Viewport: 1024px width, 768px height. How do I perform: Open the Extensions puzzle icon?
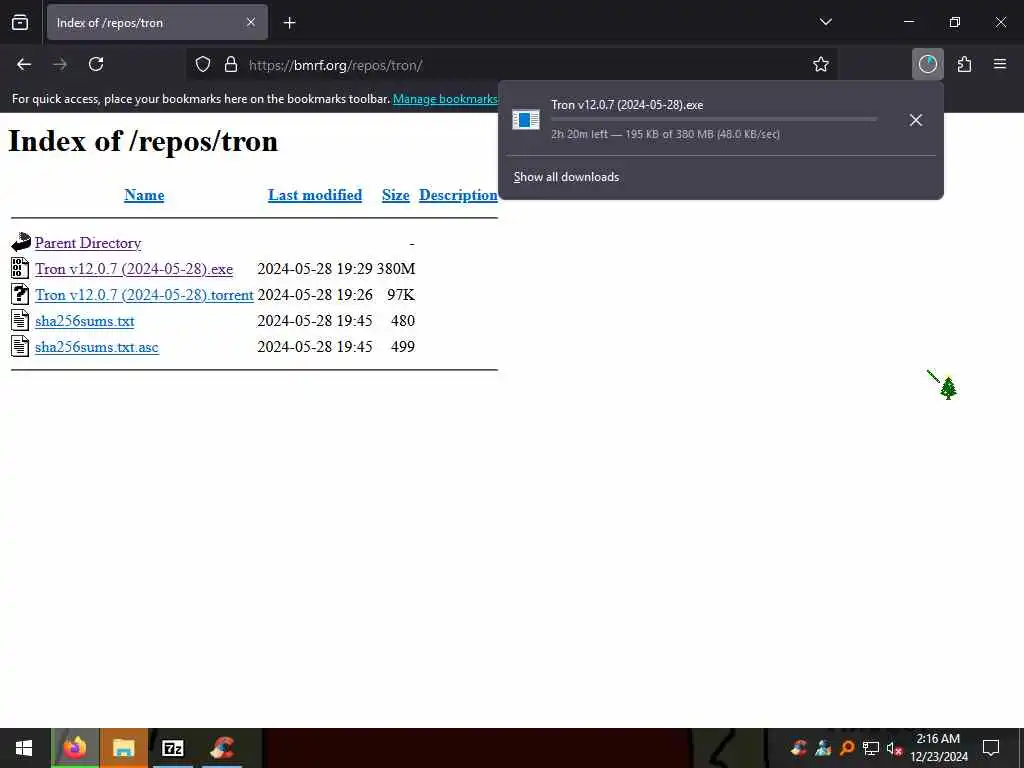click(964, 64)
